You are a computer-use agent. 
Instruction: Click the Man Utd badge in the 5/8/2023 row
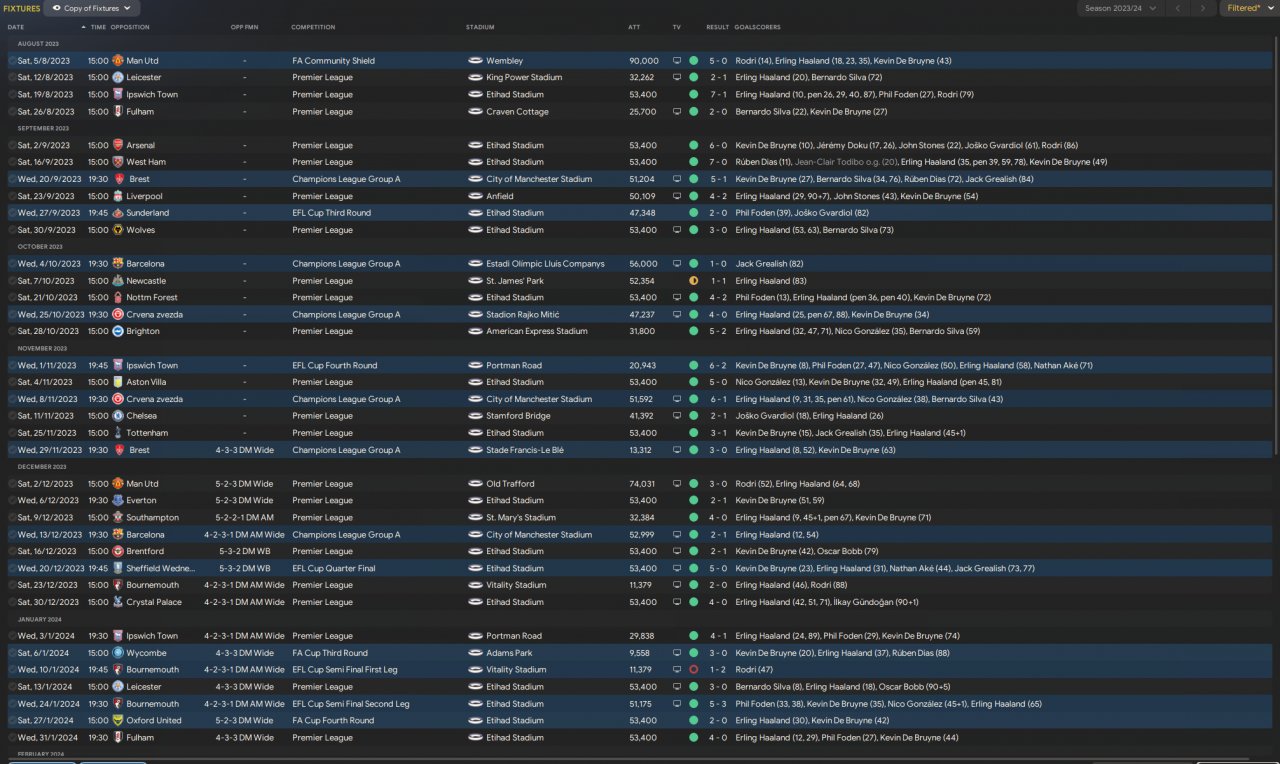(118, 61)
